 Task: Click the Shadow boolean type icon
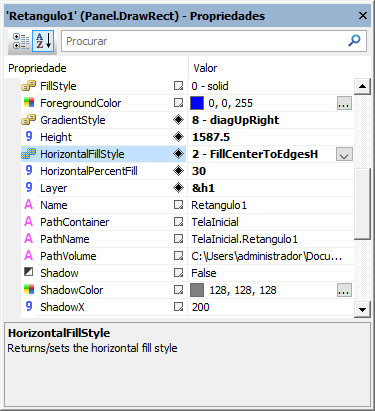pyautogui.click(x=29, y=272)
